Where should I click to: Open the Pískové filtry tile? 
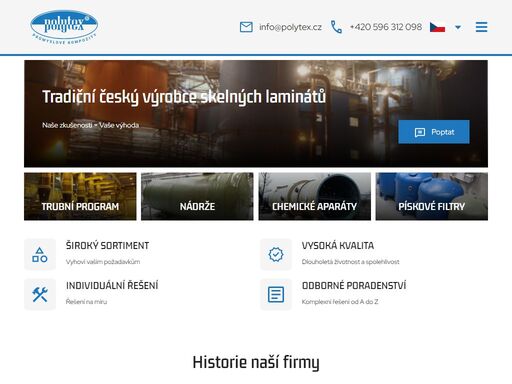coord(432,196)
